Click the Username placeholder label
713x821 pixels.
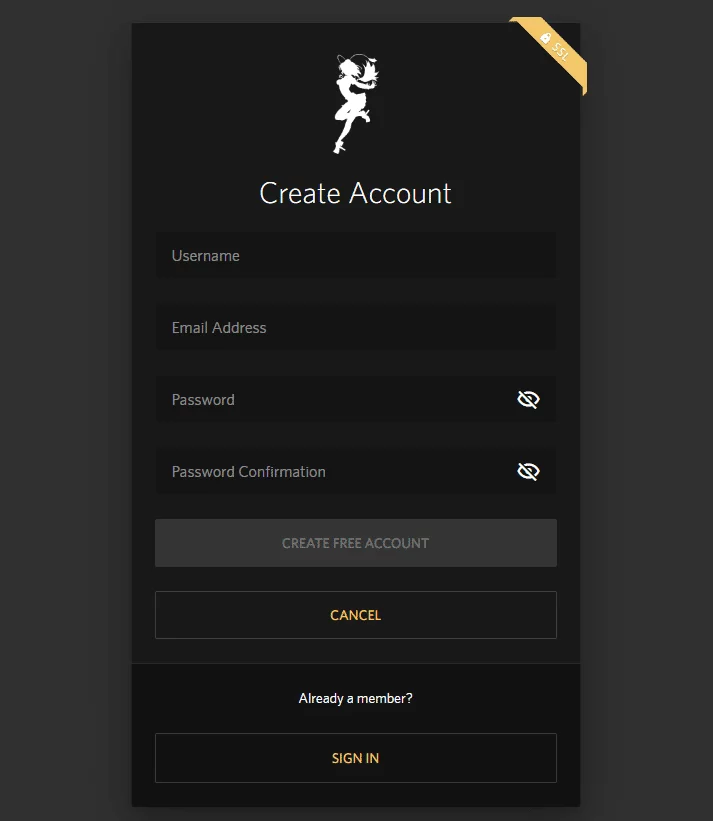(x=206, y=256)
